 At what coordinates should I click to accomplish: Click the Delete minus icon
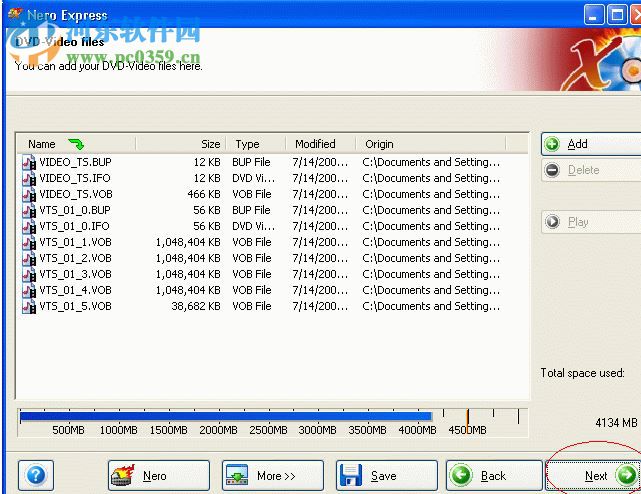552,170
